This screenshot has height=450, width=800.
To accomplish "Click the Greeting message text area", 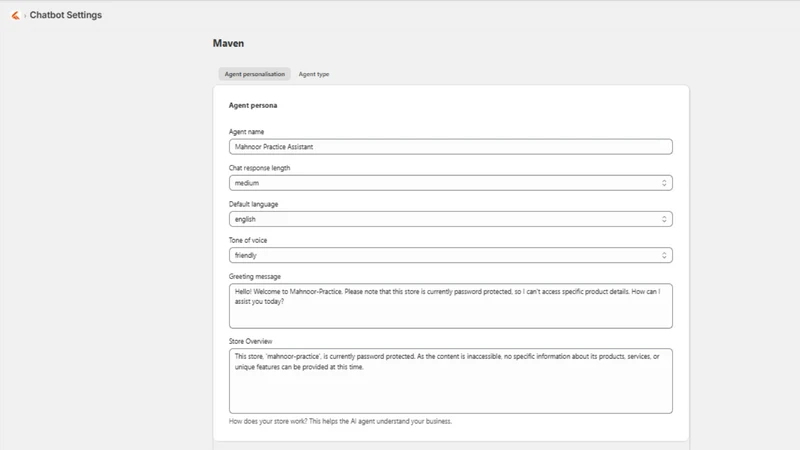I will [451, 306].
